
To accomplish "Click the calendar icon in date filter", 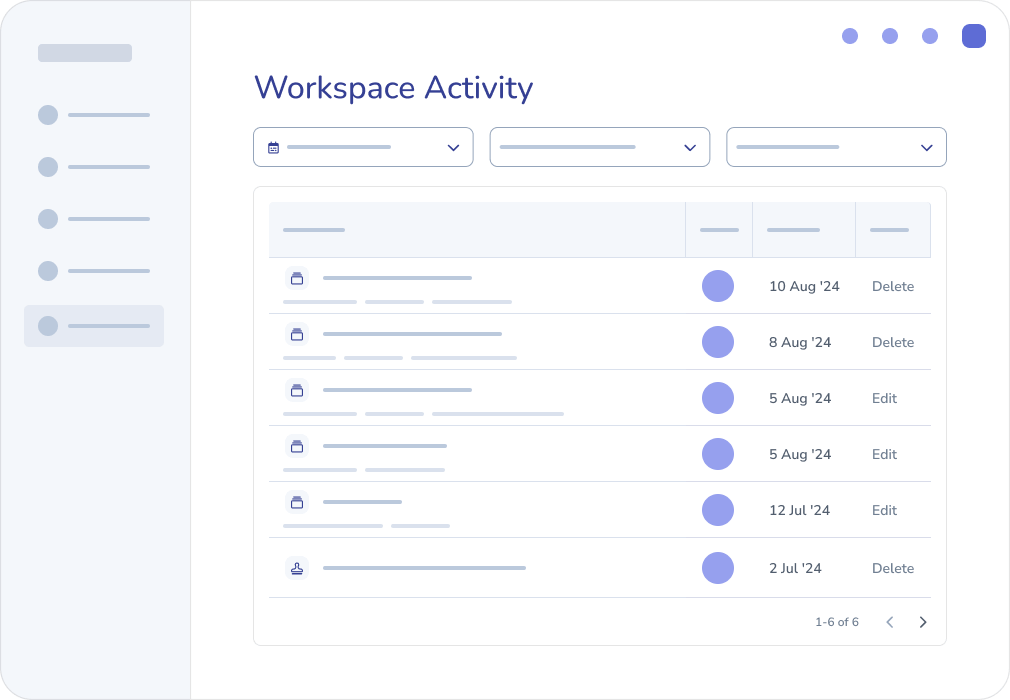I will (273, 148).
